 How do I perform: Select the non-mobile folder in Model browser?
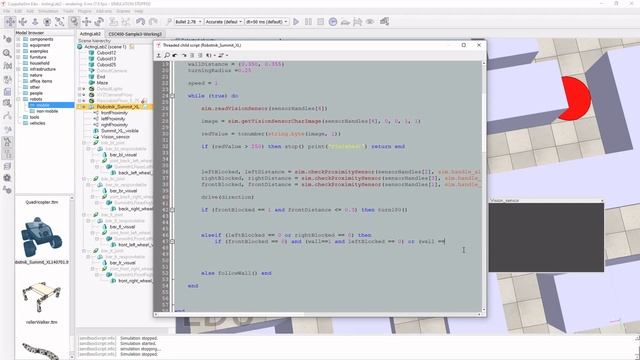pyautogui.click(x=47, y=111)
